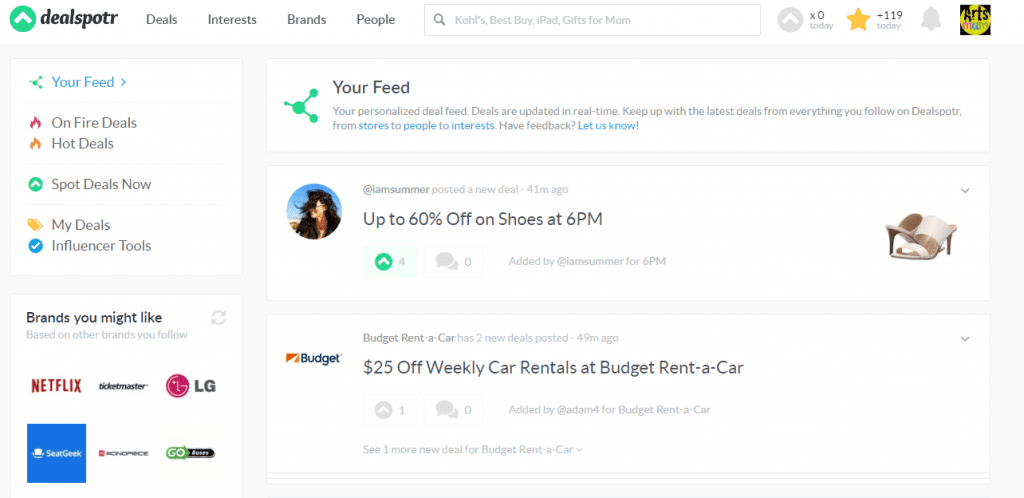This screenshot has height=498, width=1024.
Task: Expand options chevron on iamsummer's post
Action: (x=965, y=191)
